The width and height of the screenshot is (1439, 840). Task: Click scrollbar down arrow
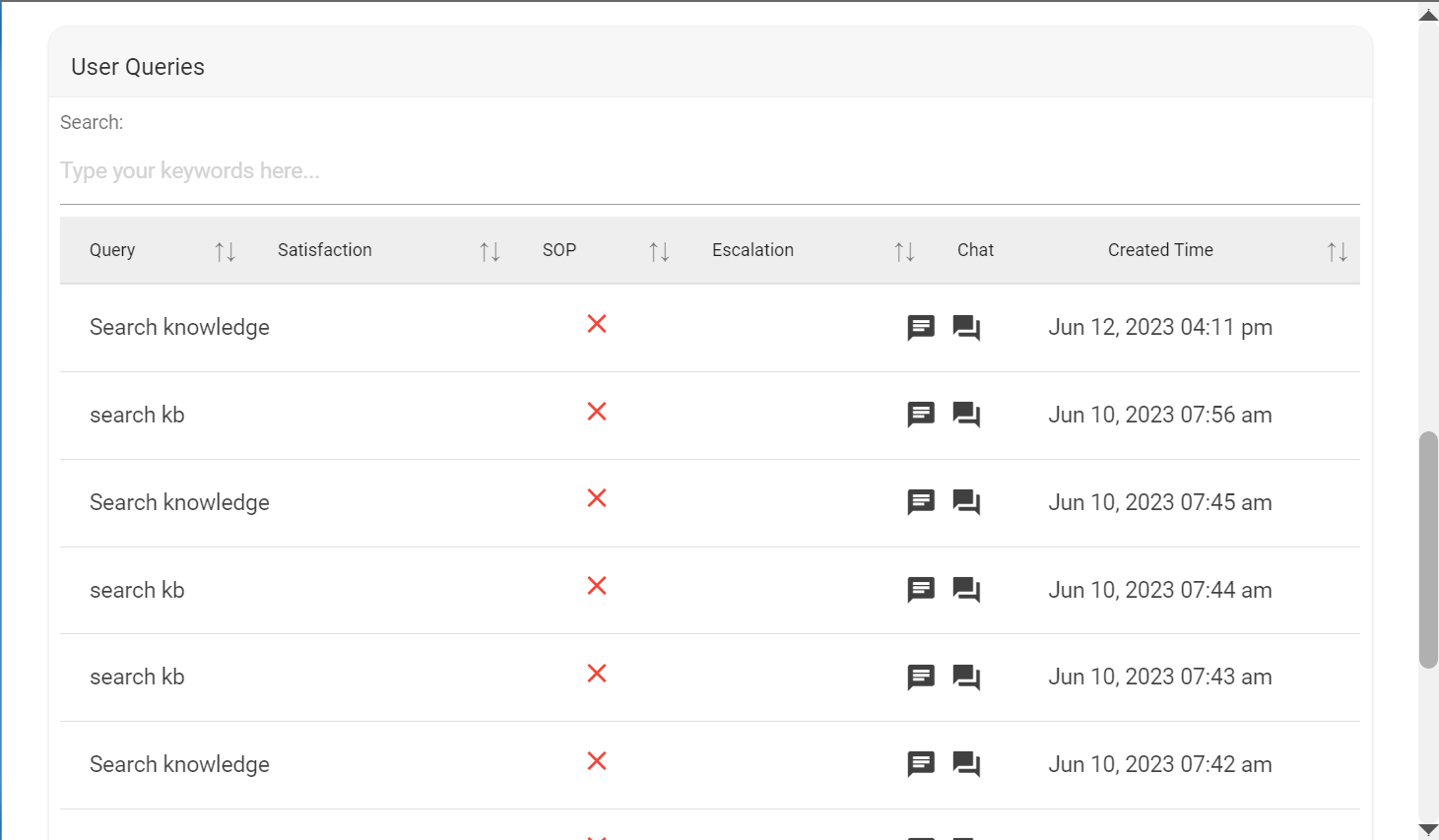point(1428,830)
